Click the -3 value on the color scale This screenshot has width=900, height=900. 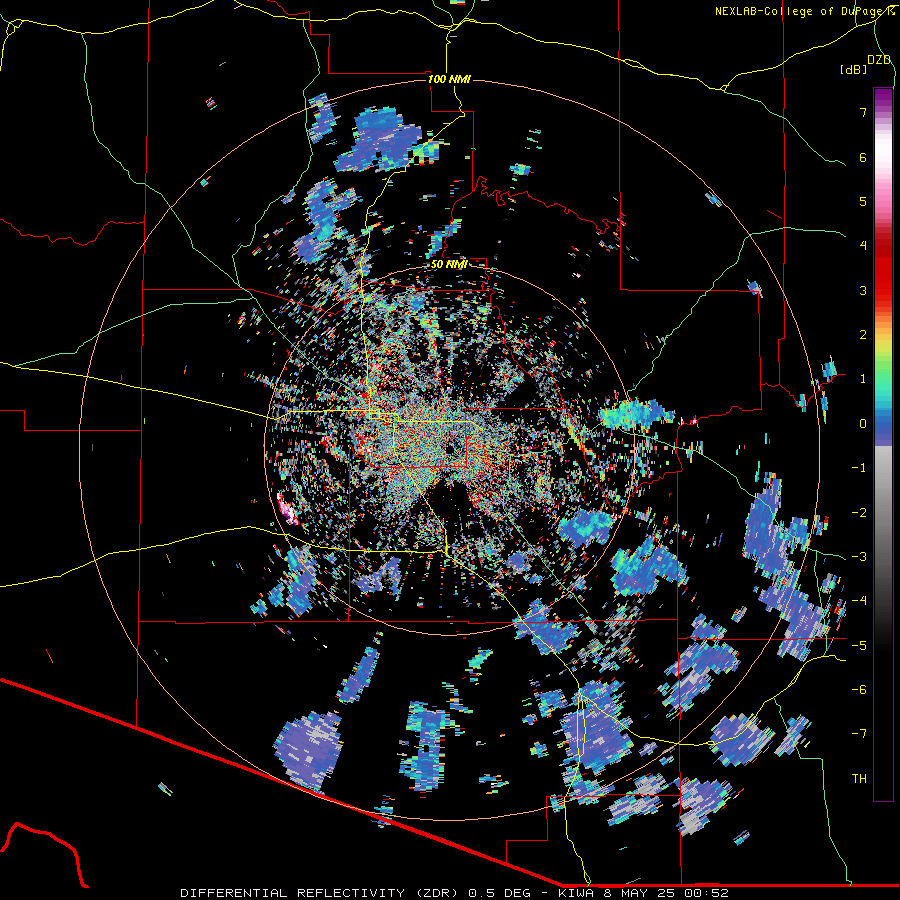pyautogui.click(x=859, y=557)
